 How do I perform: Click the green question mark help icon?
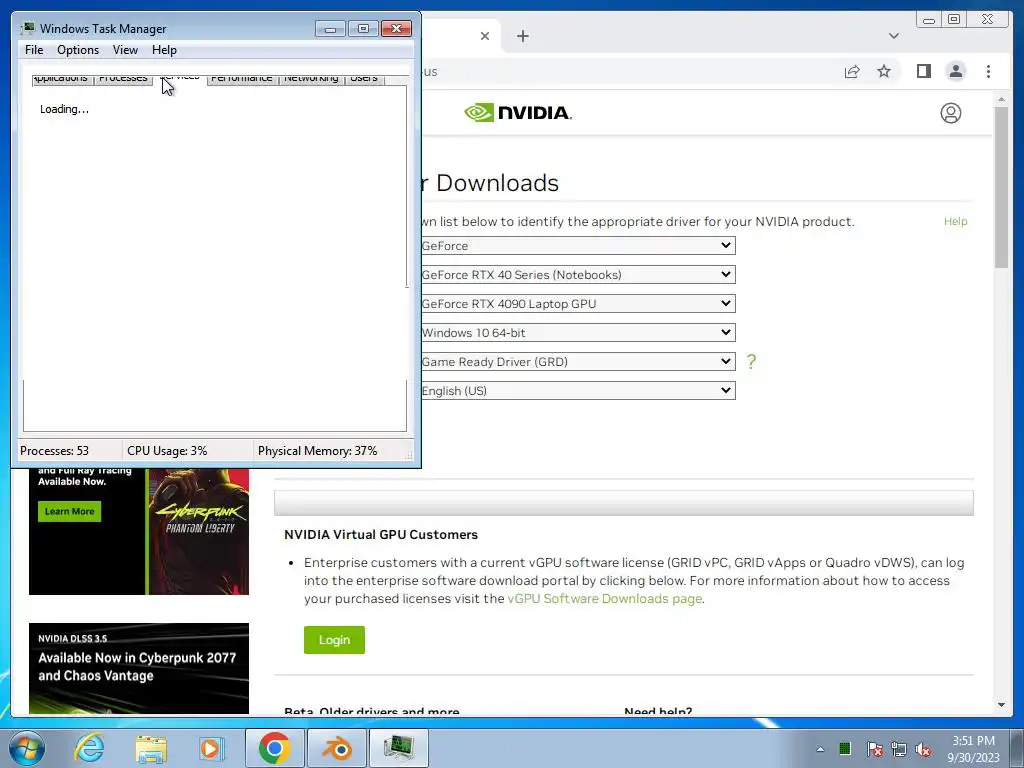(751, 361)
